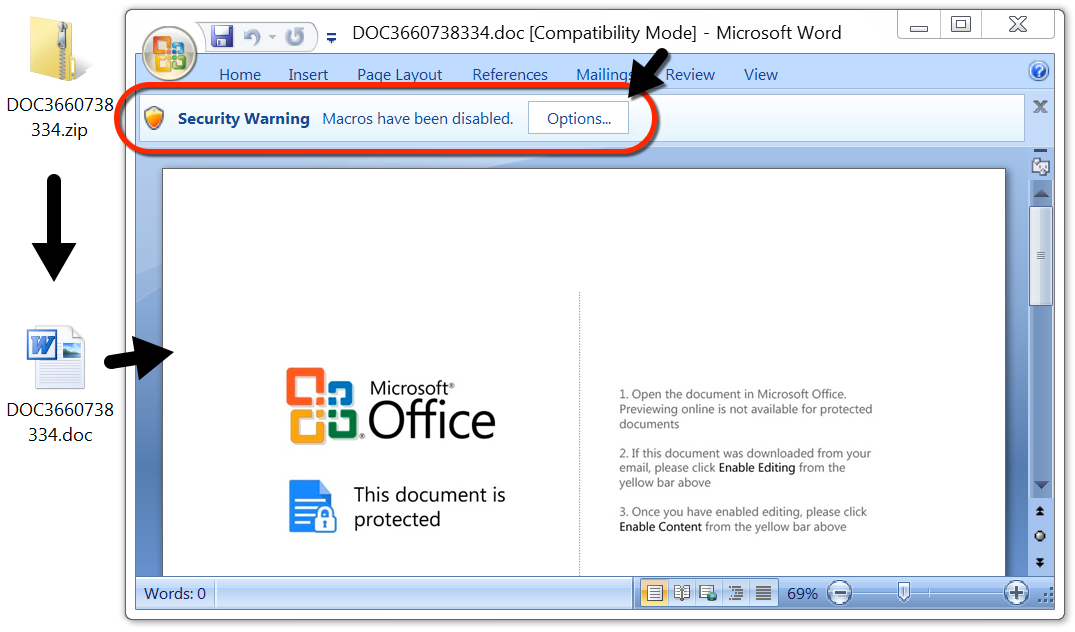Close the Microsoft Word window
This screenshot has height=632, width=1075.
[x=1018, y=25]
